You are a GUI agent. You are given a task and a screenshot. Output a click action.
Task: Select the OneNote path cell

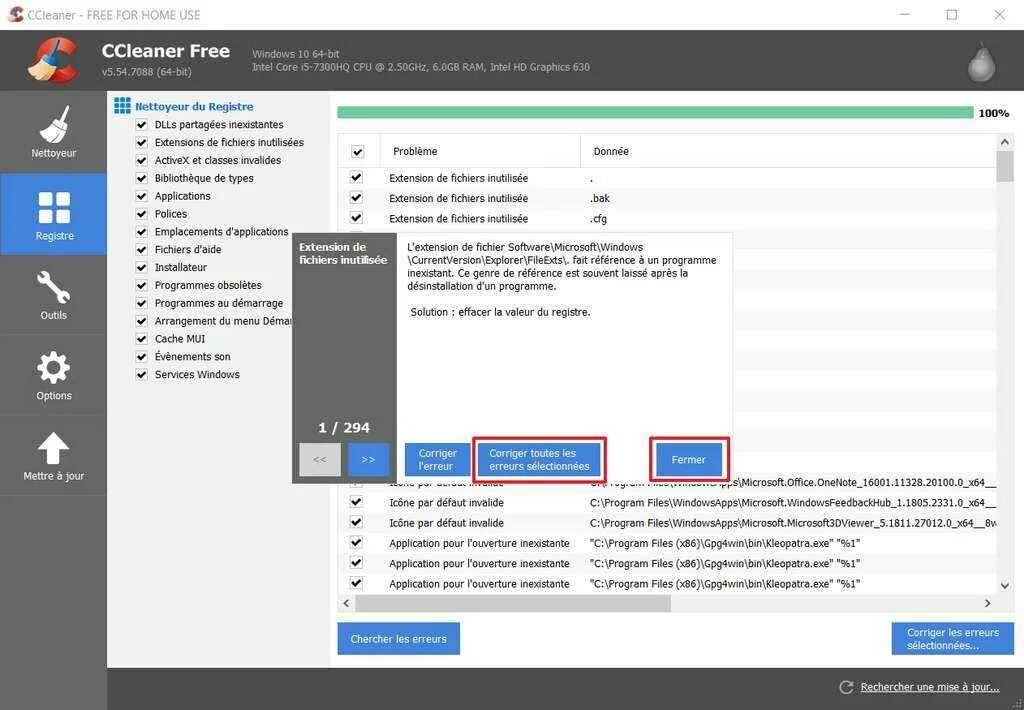pos(793,482)
